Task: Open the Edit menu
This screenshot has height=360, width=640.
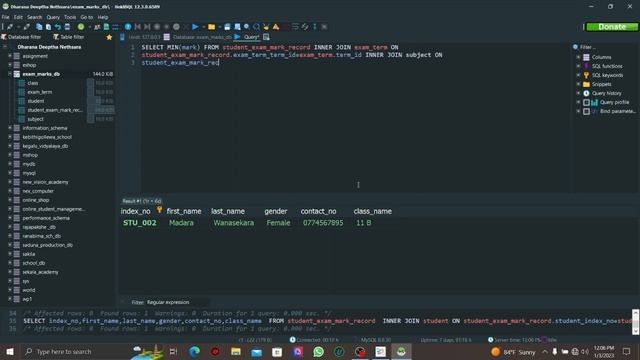Action: pyautogui.click(x=18, y=17)
